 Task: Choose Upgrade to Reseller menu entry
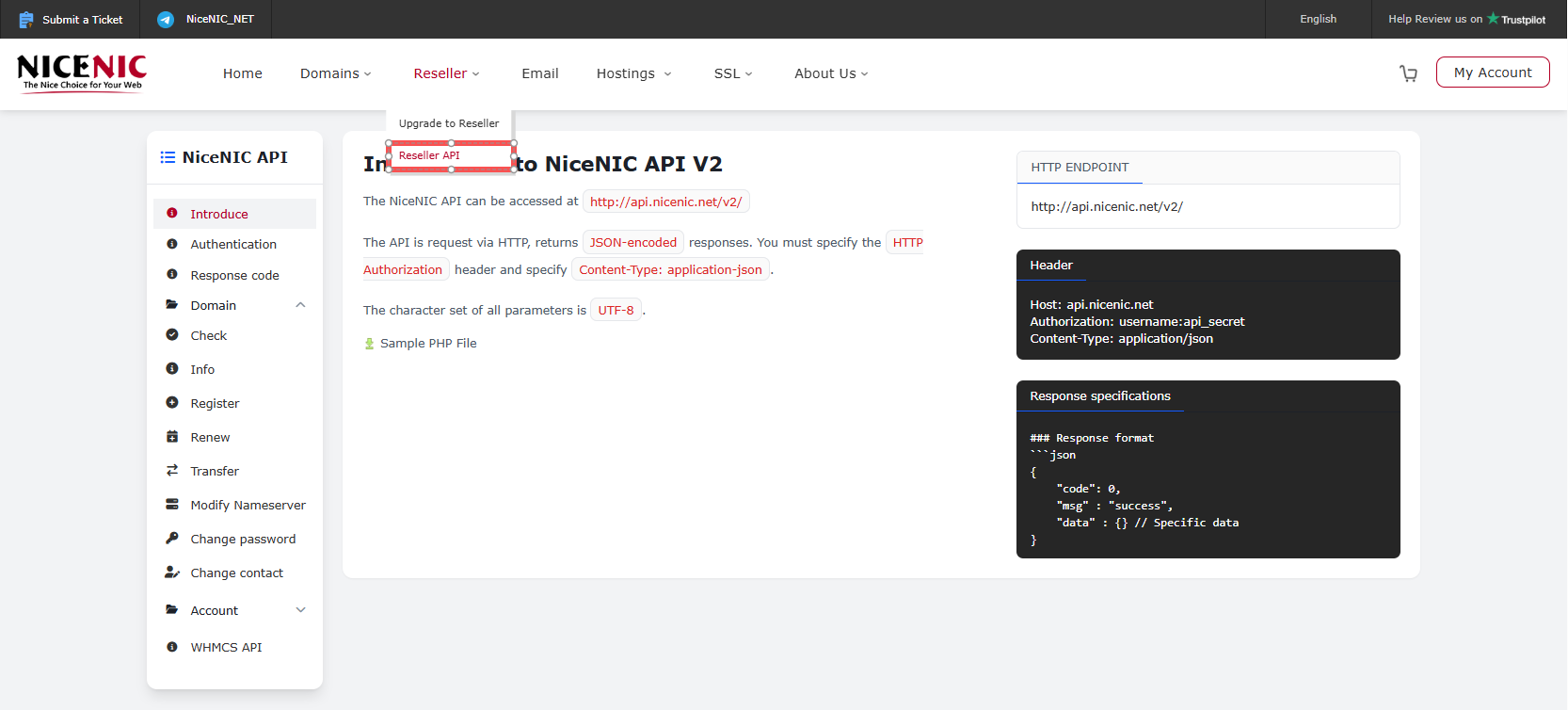click(449, 123)
